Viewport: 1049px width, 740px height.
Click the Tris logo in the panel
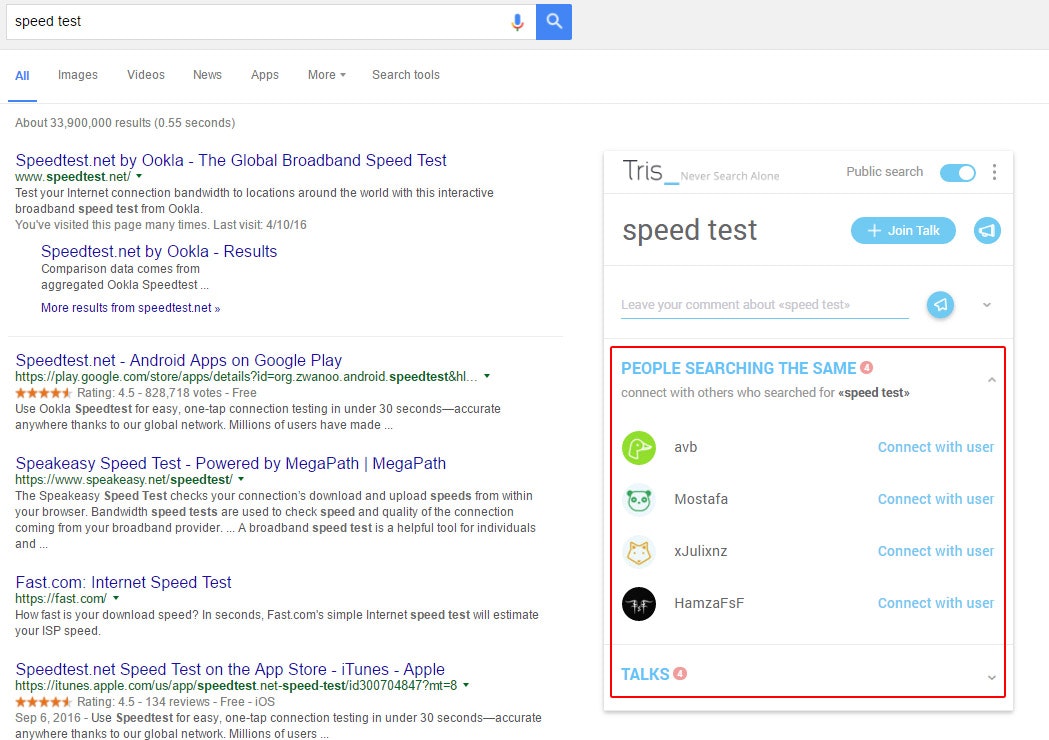(x=649, y=171)
